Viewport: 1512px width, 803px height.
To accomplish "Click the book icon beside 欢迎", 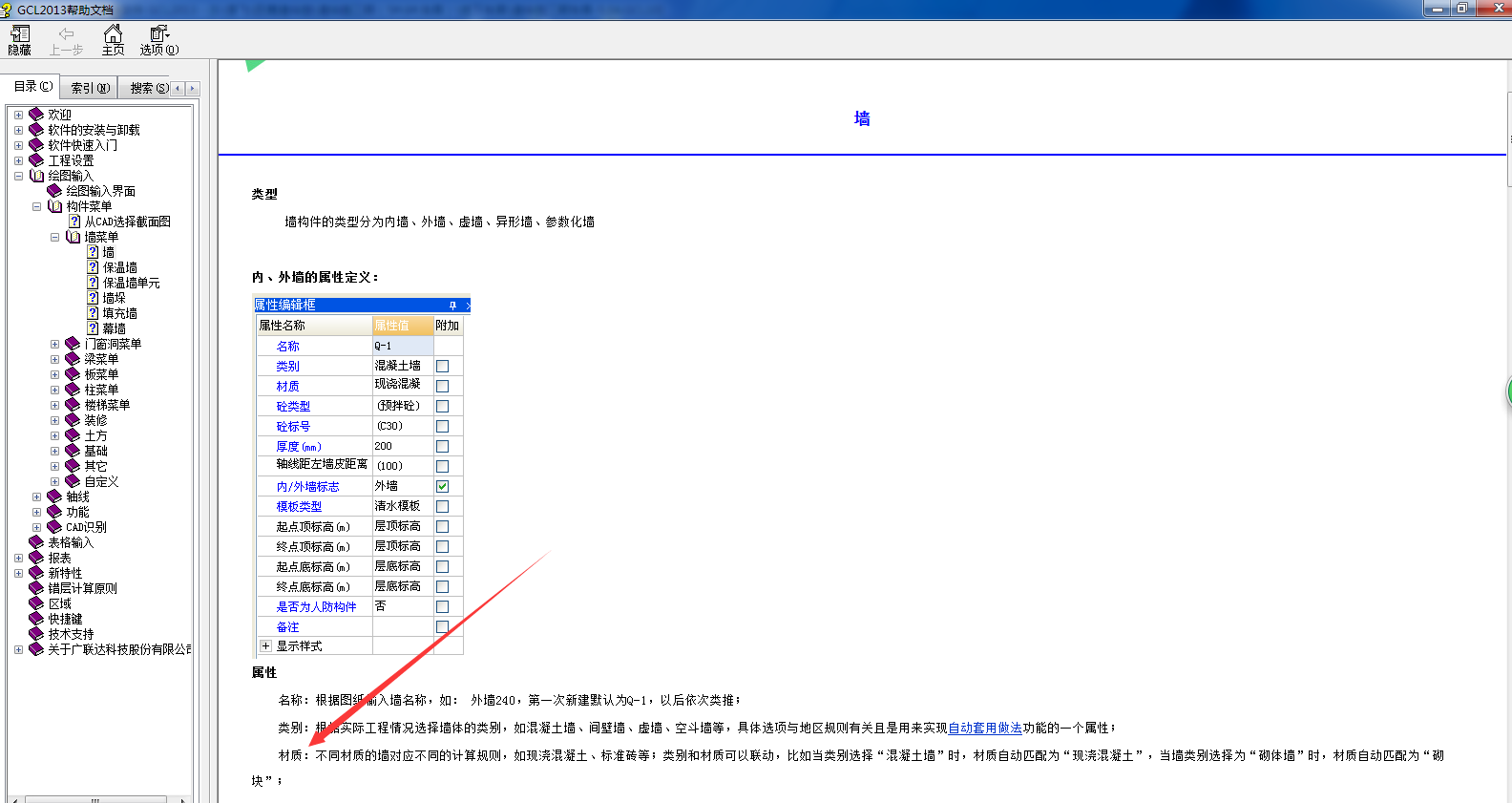I will tap(36, 115).
